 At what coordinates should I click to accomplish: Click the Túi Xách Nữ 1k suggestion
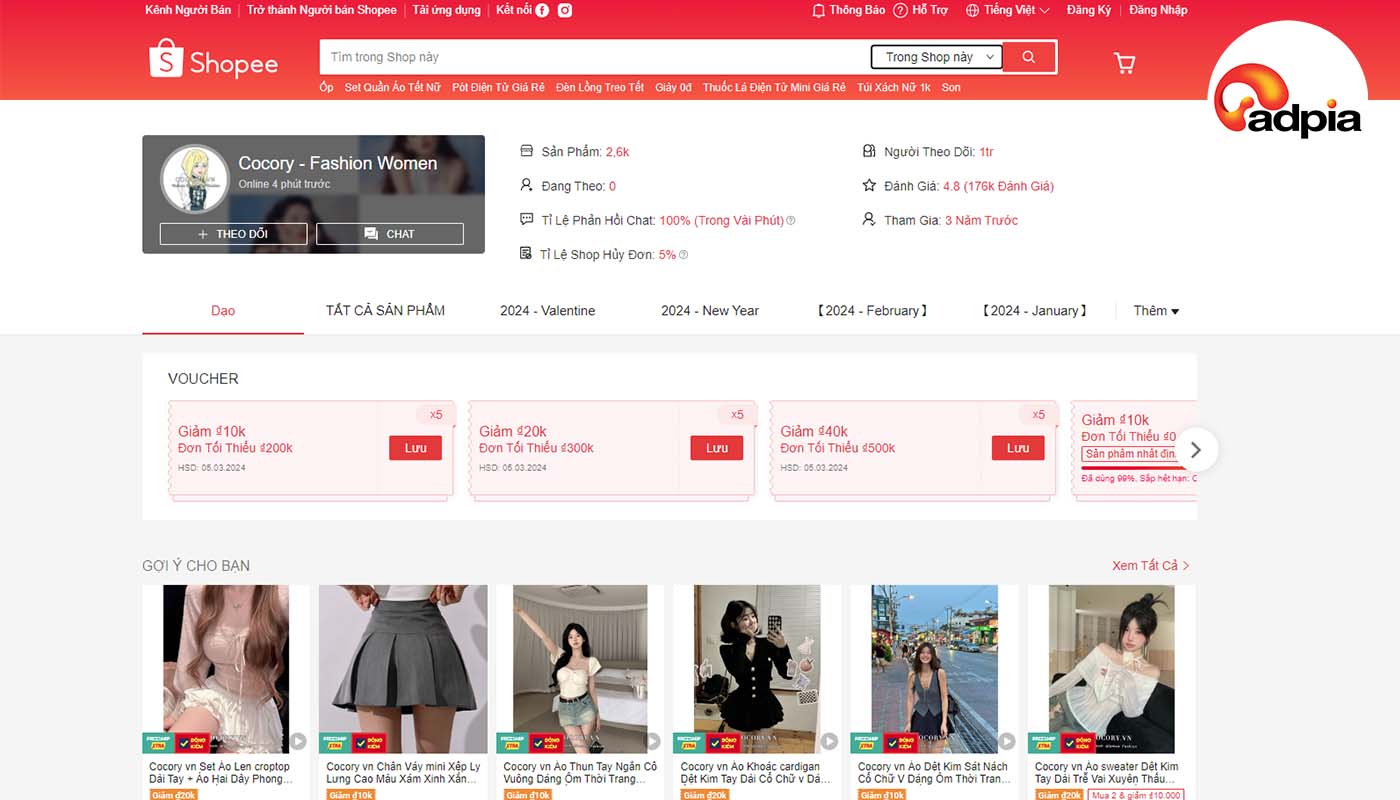pos(894,88)
